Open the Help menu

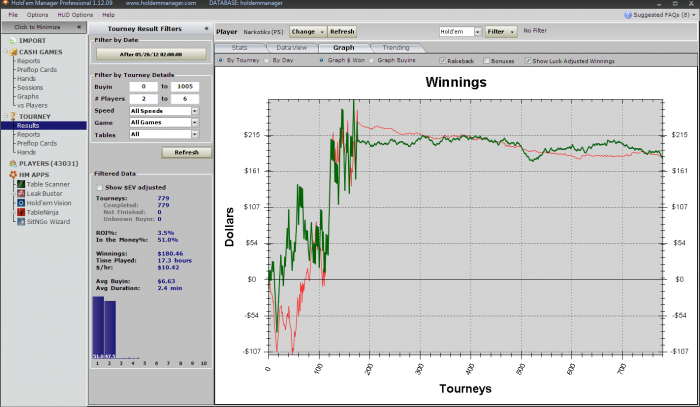coord(108,15)
